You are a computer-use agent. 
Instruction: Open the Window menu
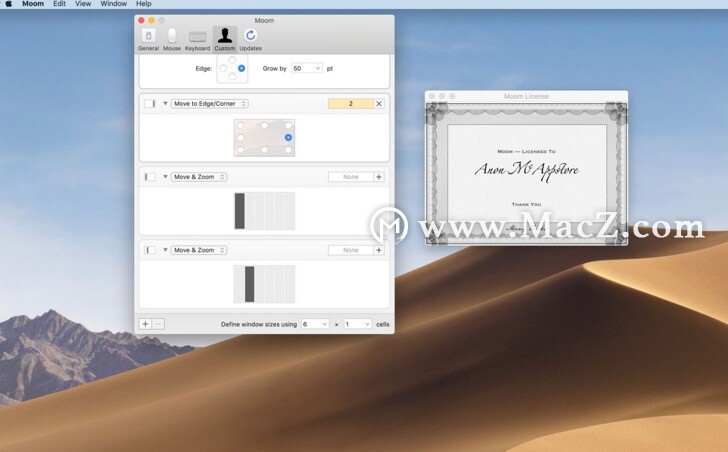point(114,4)
